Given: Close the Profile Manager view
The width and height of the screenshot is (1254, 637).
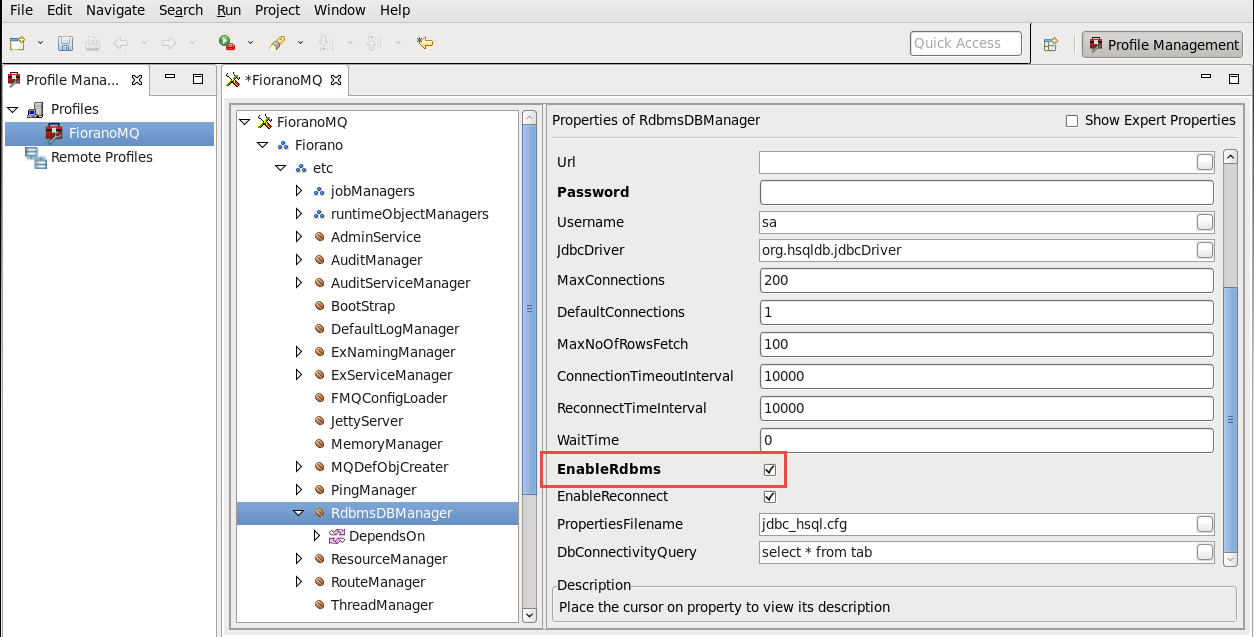Looking at the screenshot, I should point(137,79).
